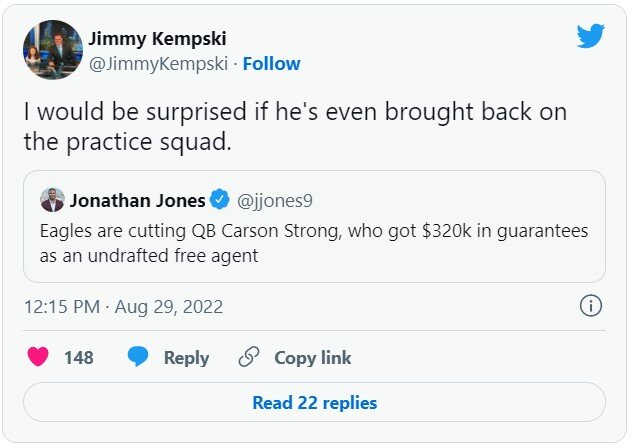Click the 148 likes count
Image resolution: width=632 pixels, height=448 pixels.
tap(78, 357)
